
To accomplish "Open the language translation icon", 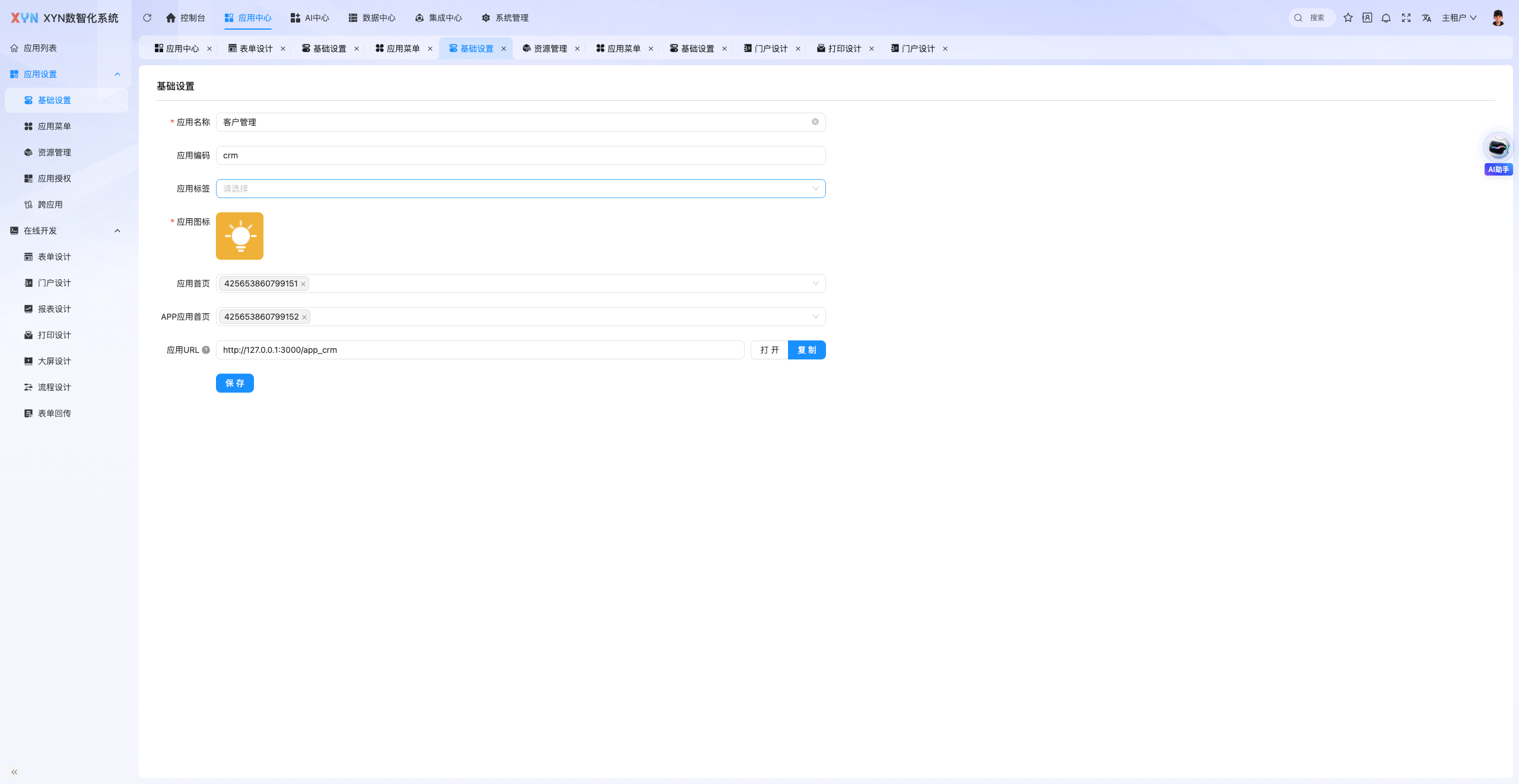I will pyautogui.click(x=1426, y=18).
